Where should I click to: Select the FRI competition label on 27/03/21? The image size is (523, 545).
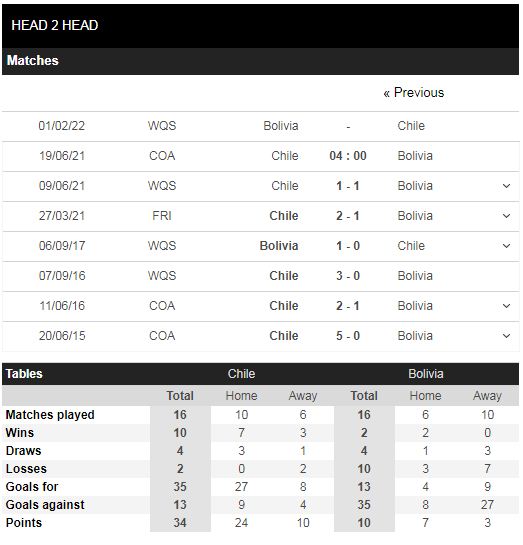[x=162, y=216]
